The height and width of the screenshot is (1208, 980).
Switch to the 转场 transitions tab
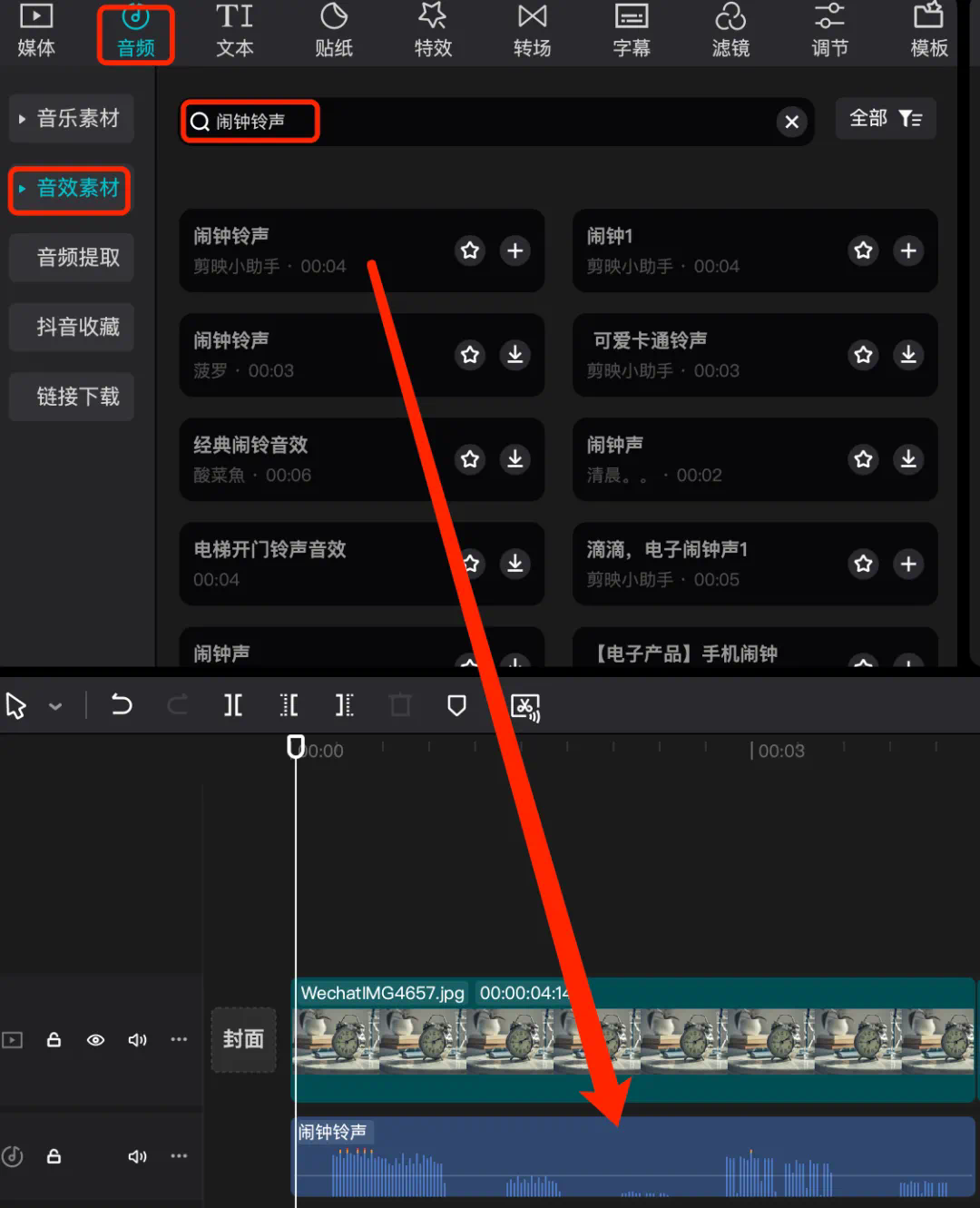pos(532,32)
